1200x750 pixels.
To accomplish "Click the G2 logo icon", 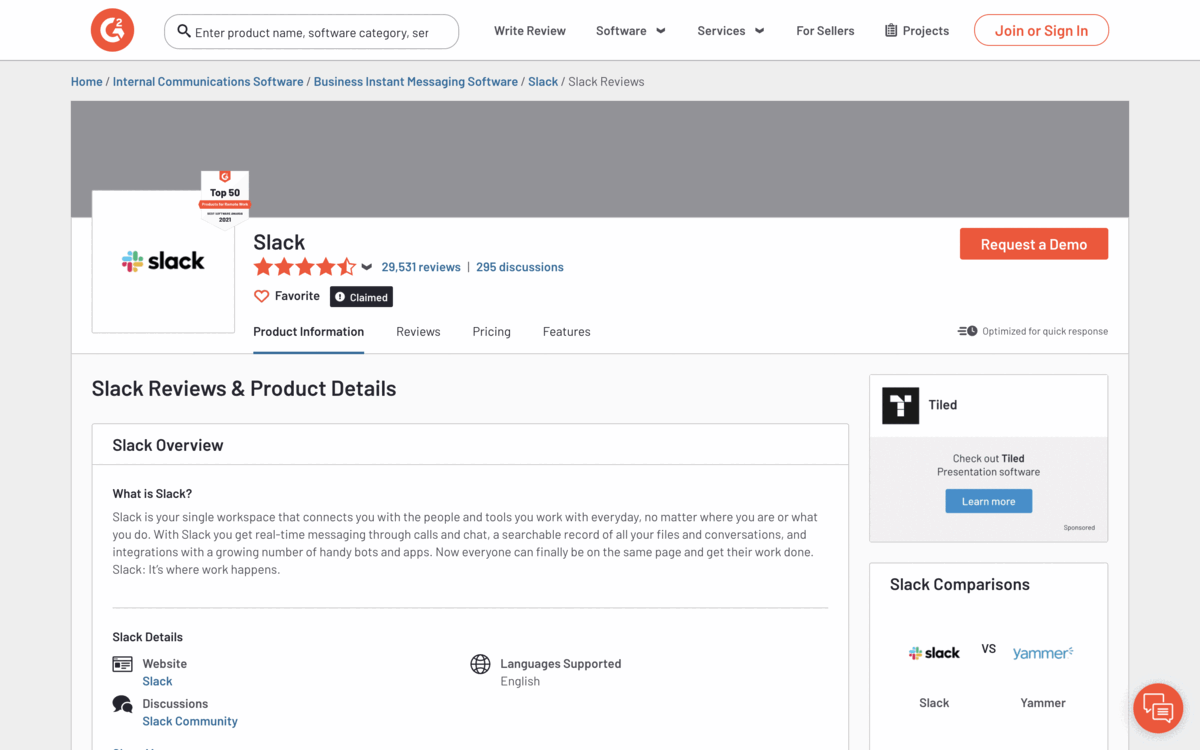I will click(x=112, y=31).
